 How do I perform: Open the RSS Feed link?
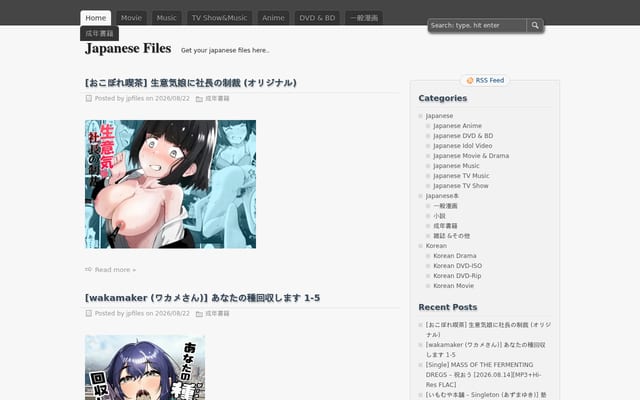click(489, 80)
